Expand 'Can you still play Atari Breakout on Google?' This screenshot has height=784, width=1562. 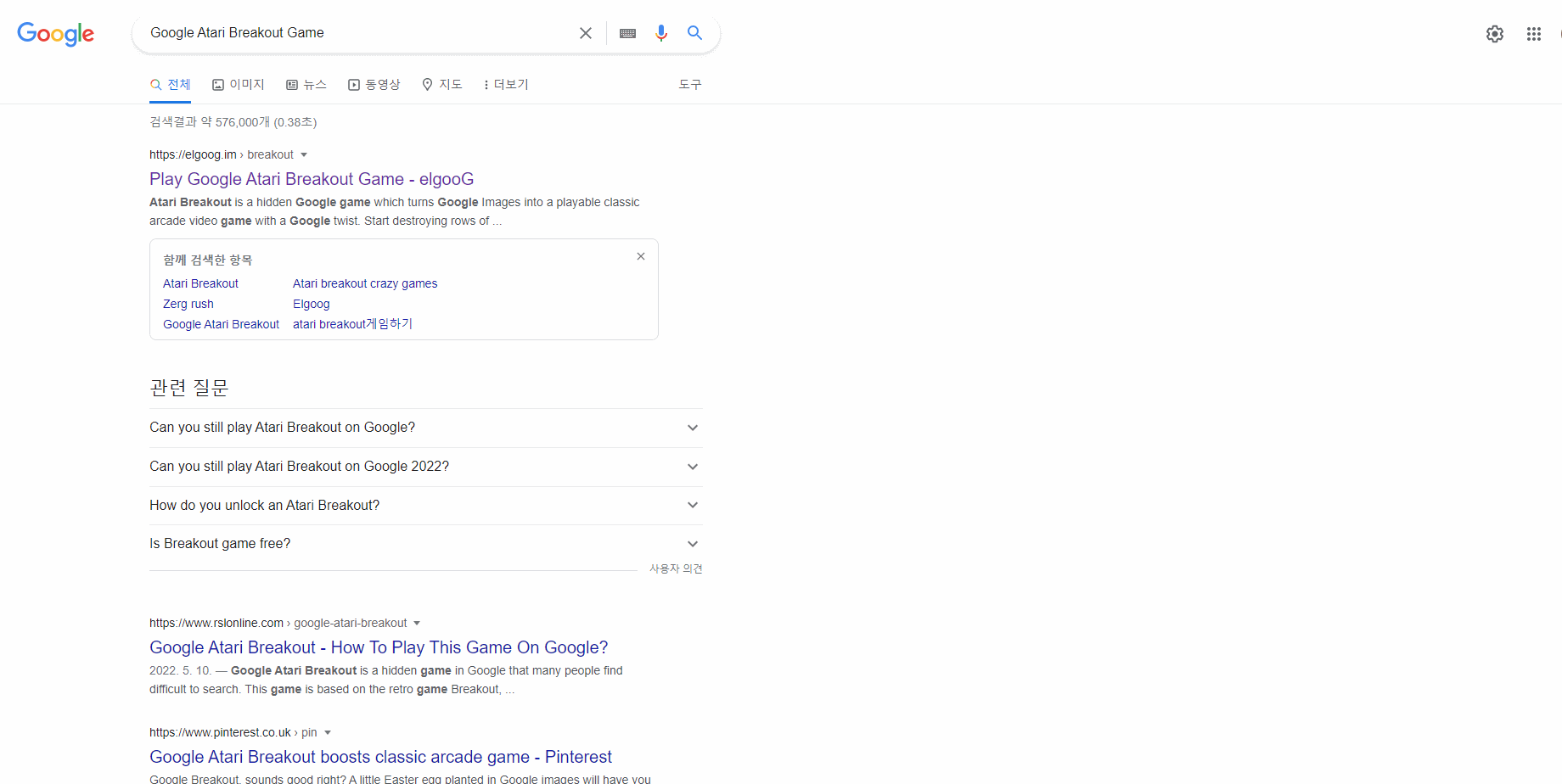(426, 428)
